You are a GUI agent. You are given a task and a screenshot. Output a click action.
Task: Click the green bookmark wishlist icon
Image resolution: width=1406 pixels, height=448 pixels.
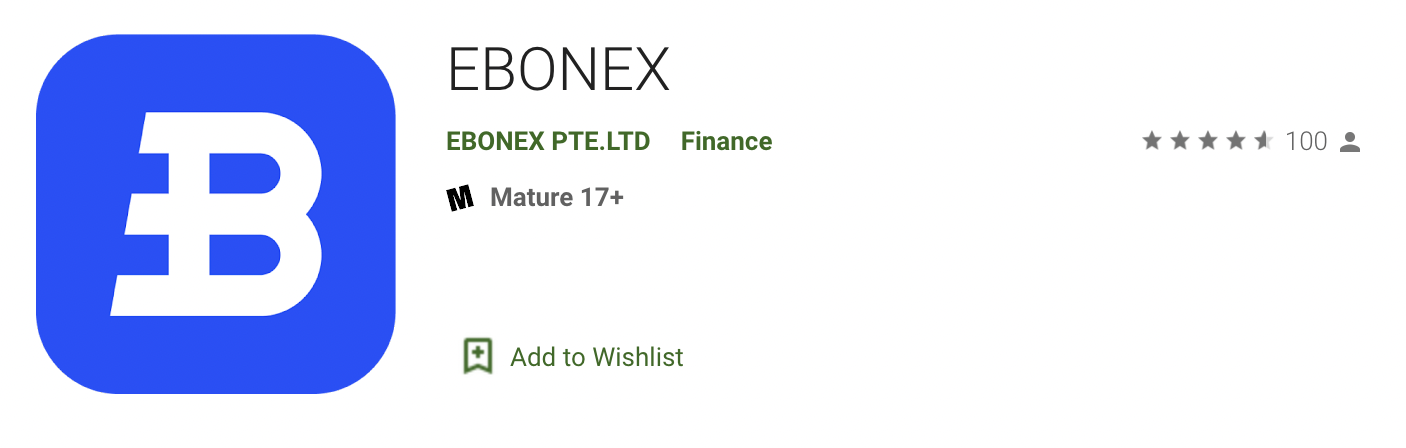click(x=478, y=356)
